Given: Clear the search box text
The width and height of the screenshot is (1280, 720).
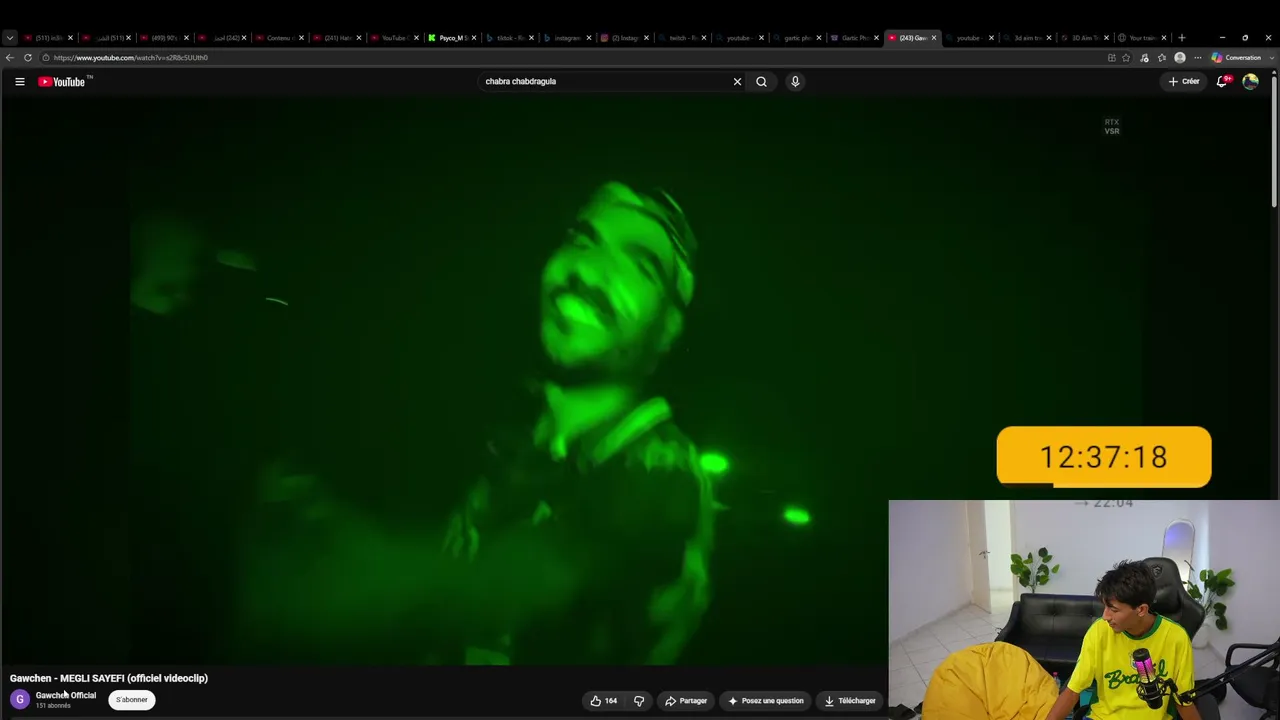Looking at the screenshot, I should [x=737, y=82].
